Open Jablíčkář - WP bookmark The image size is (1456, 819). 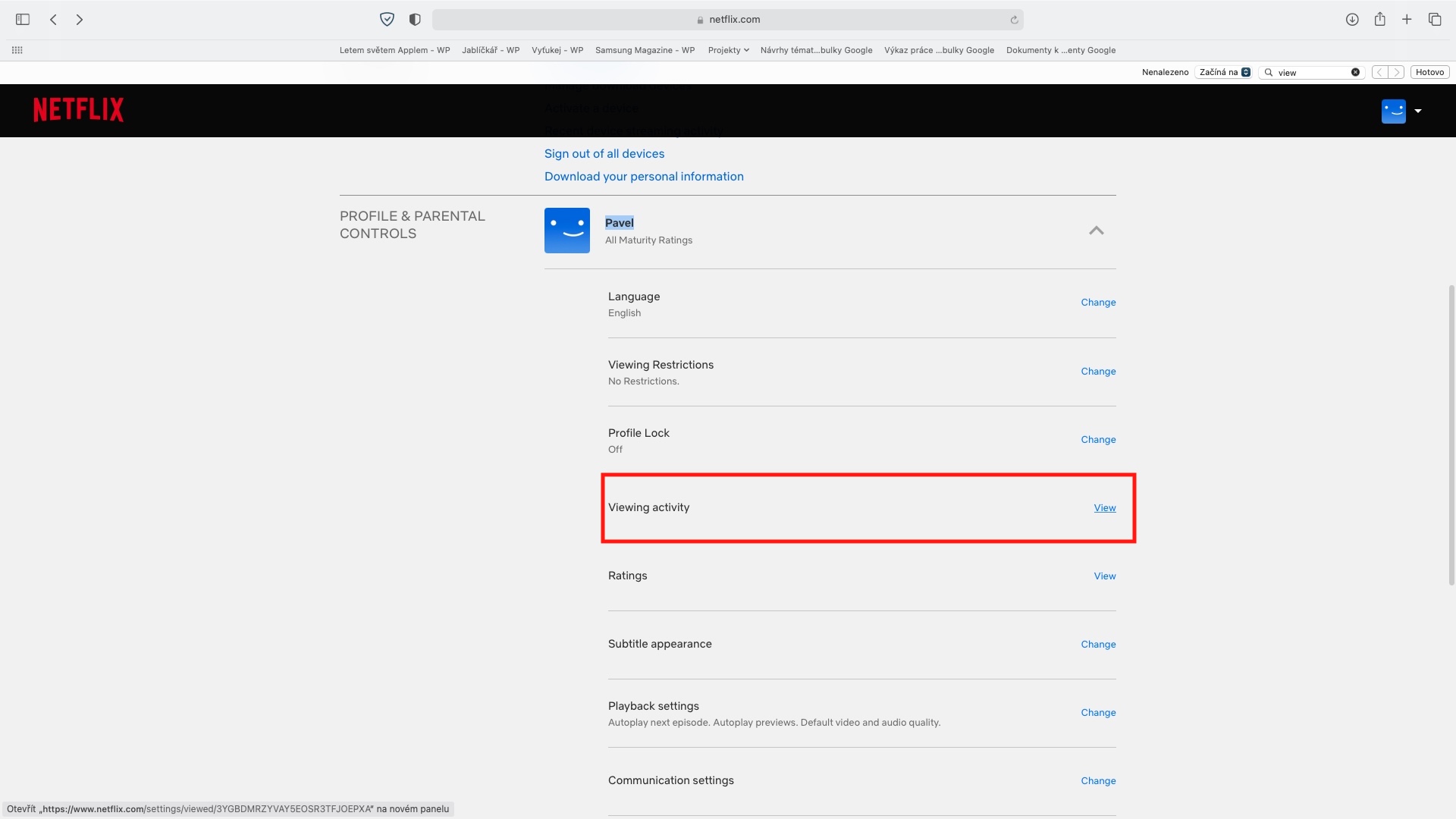(491, 50)
